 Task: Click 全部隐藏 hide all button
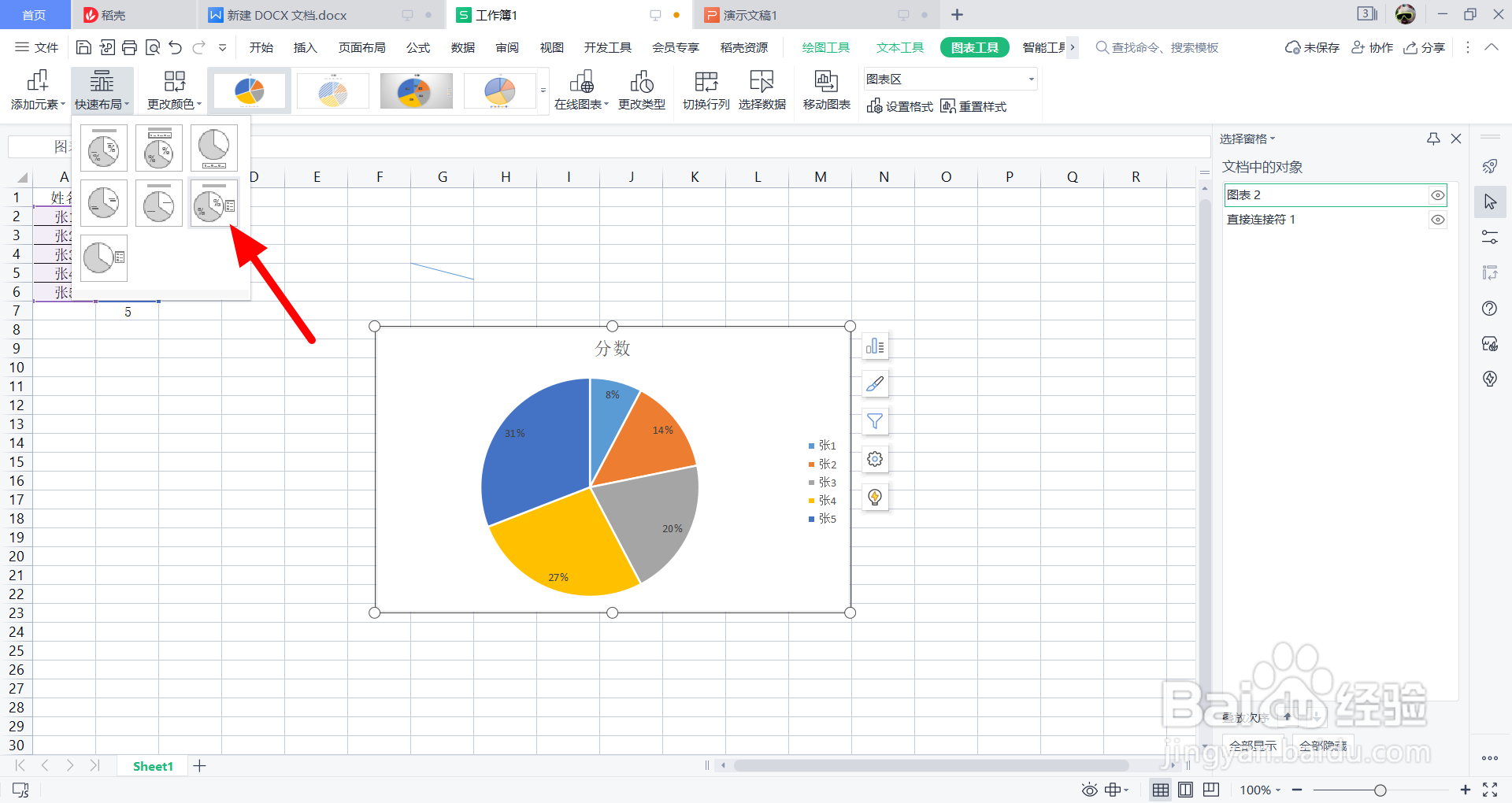(1323, 745)
